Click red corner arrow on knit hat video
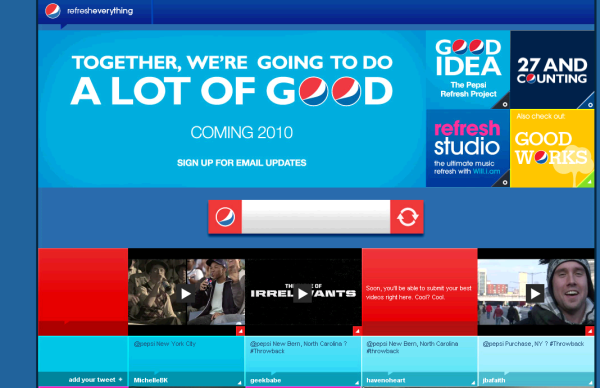 click(x=590, y=331)
